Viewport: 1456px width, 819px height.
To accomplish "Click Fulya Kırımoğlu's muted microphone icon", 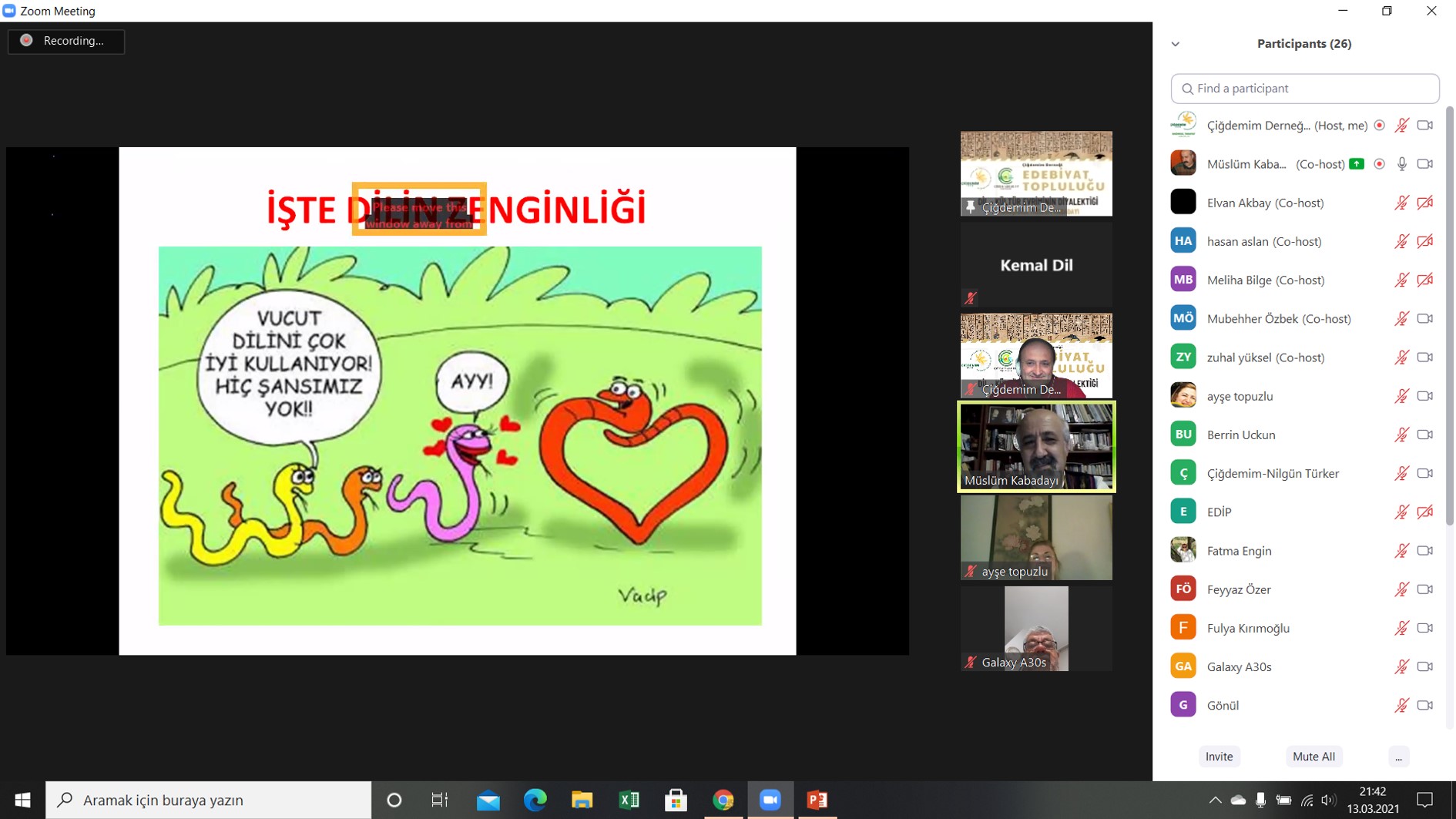I will [x=1402, y=628].
